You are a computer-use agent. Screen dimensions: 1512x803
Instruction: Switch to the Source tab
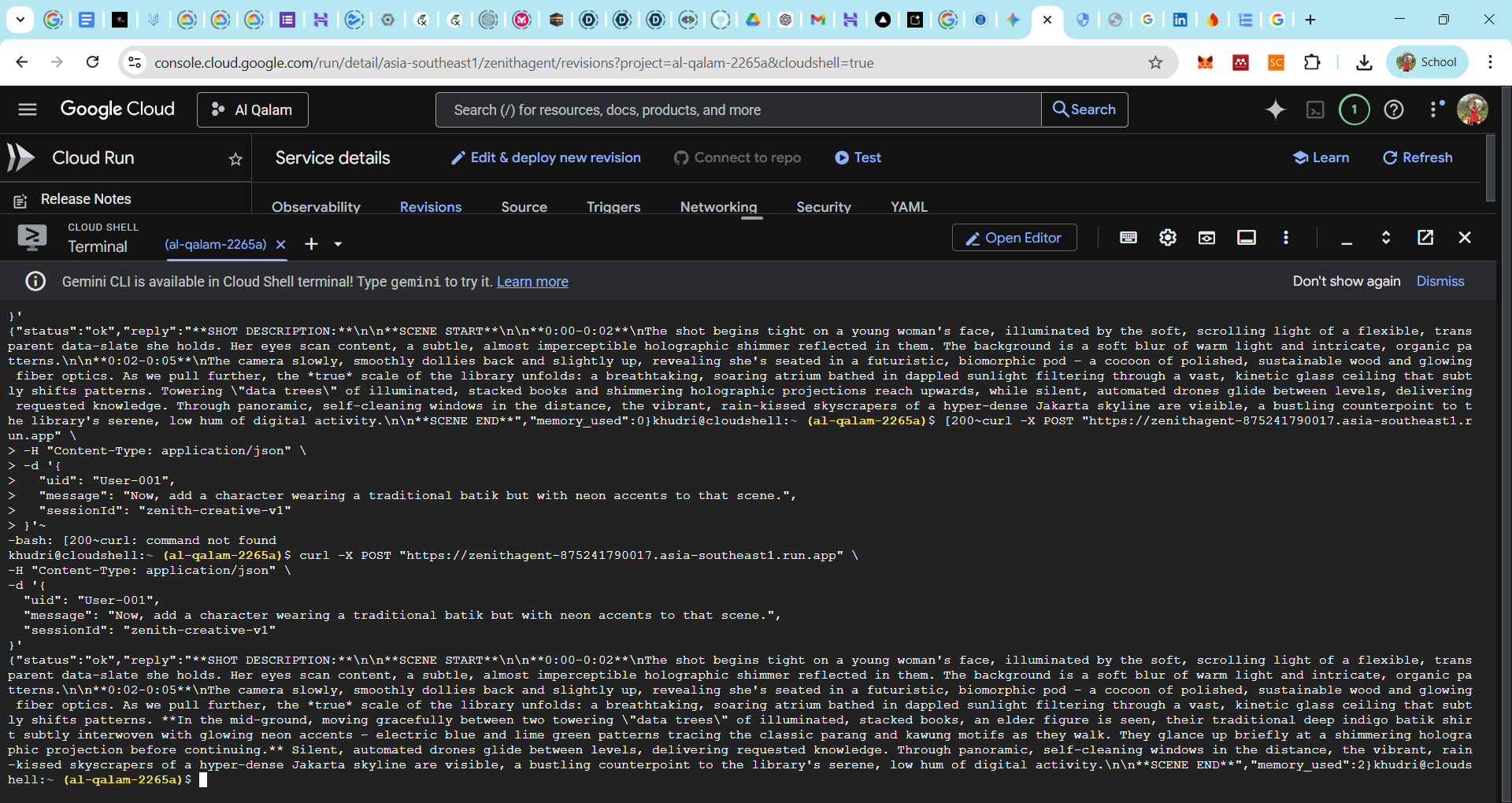[x=524, y=206]
